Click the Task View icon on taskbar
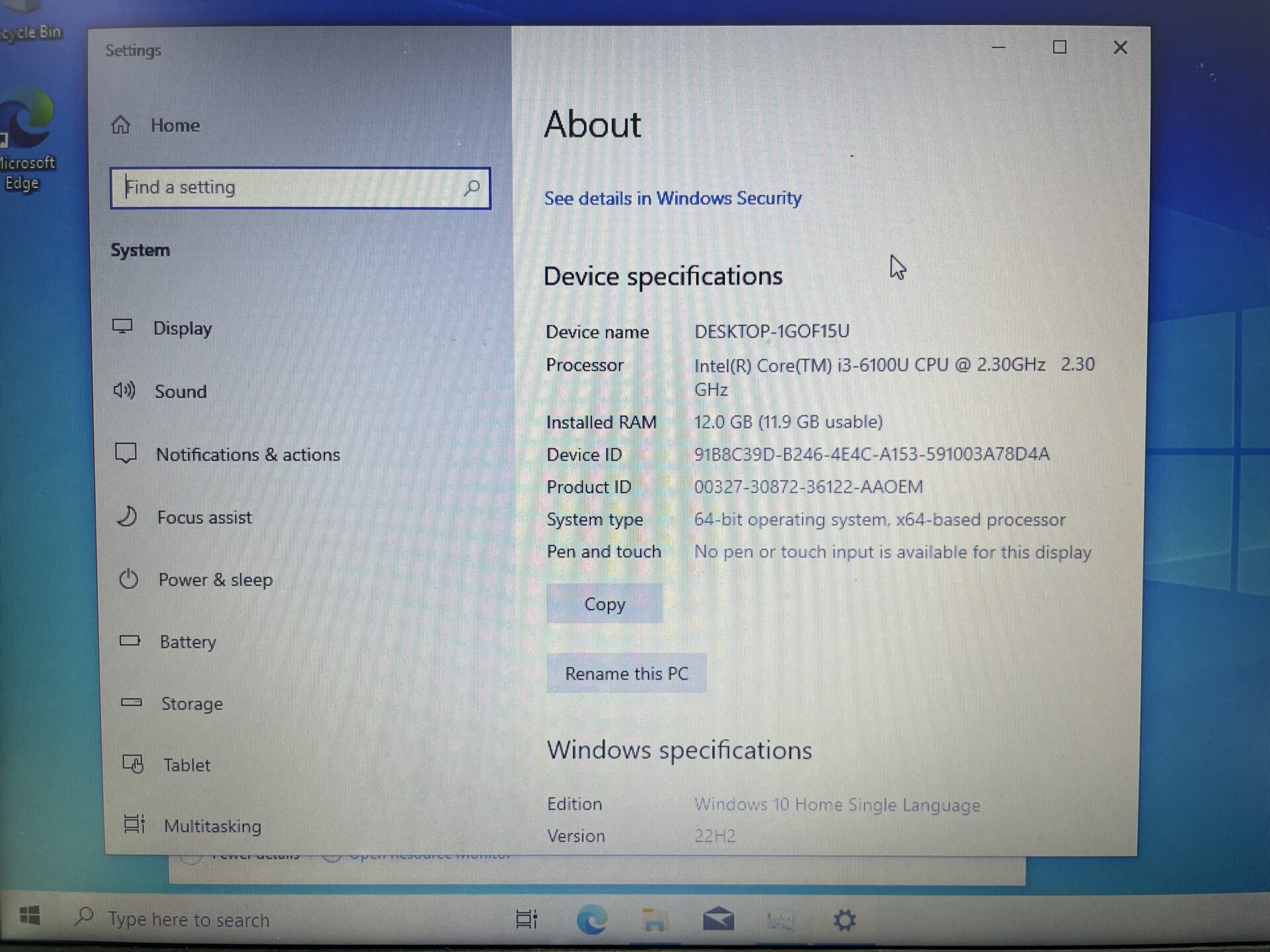Image resolution: width=1270 pixels, height=952 pixels. click(x=526, y=919)
